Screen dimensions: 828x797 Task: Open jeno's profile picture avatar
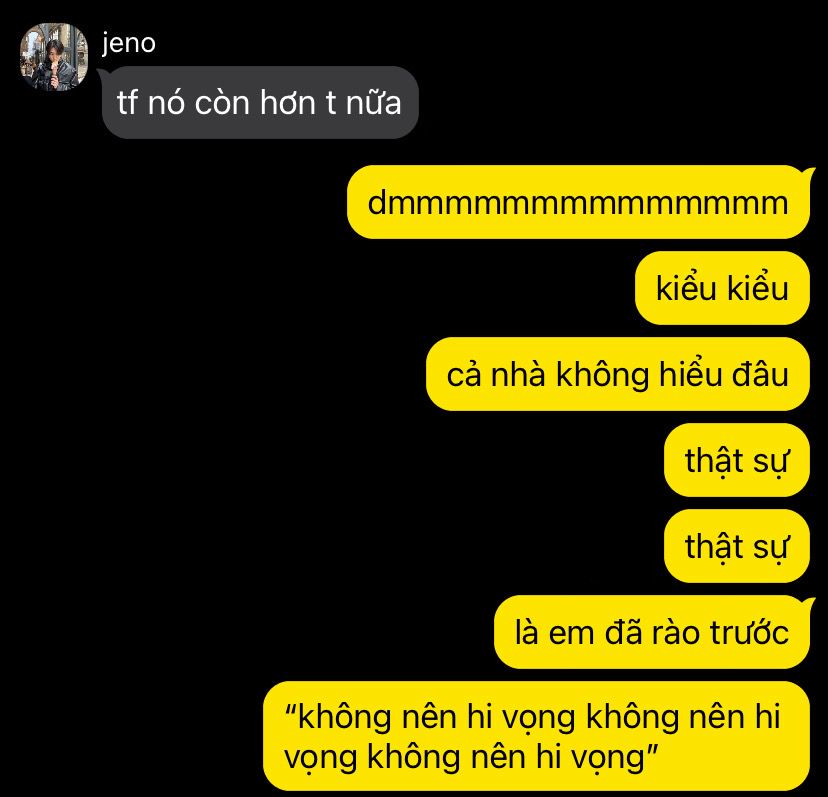coord(54,57)
